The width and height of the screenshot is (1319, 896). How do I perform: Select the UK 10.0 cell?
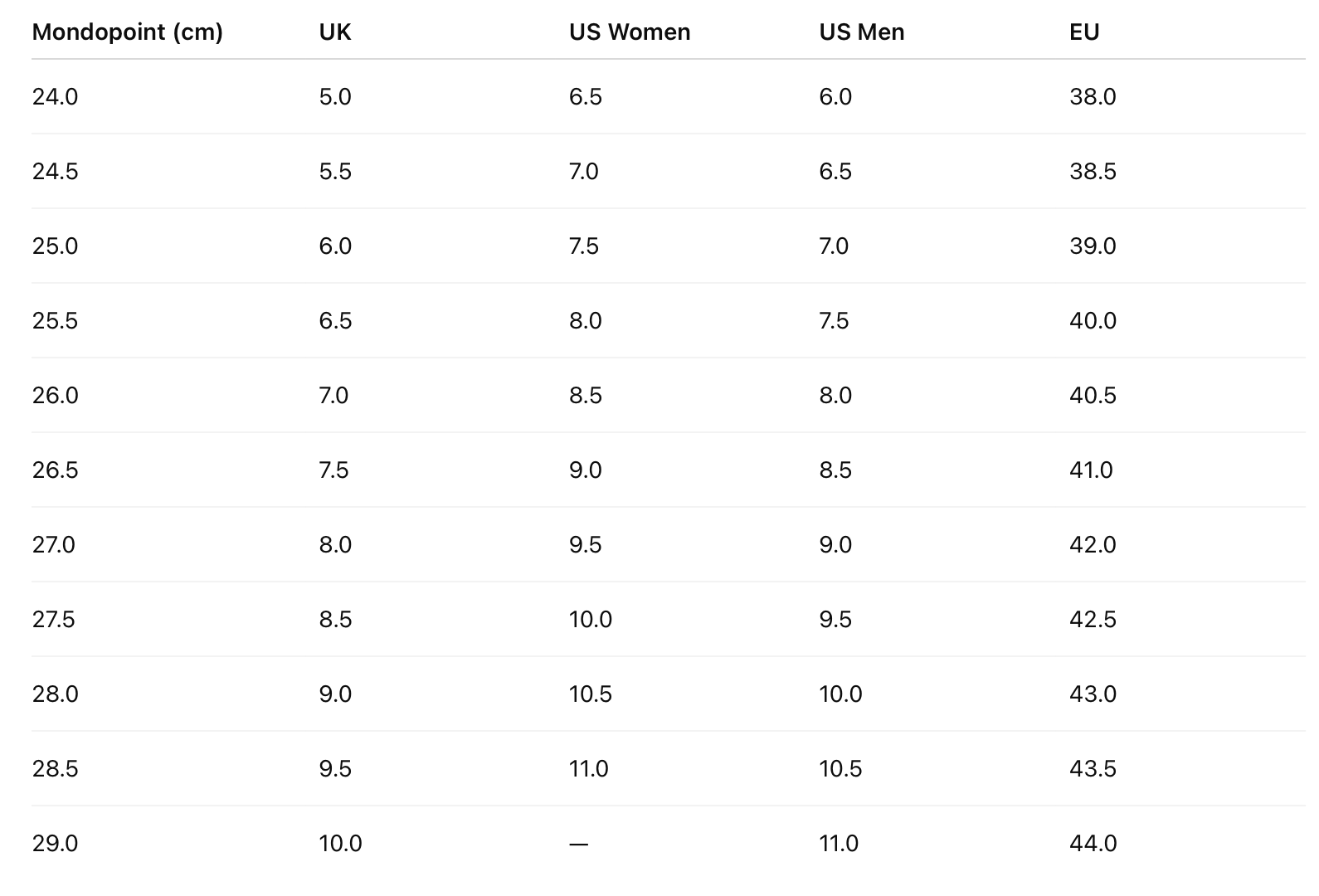pos(340,844)
